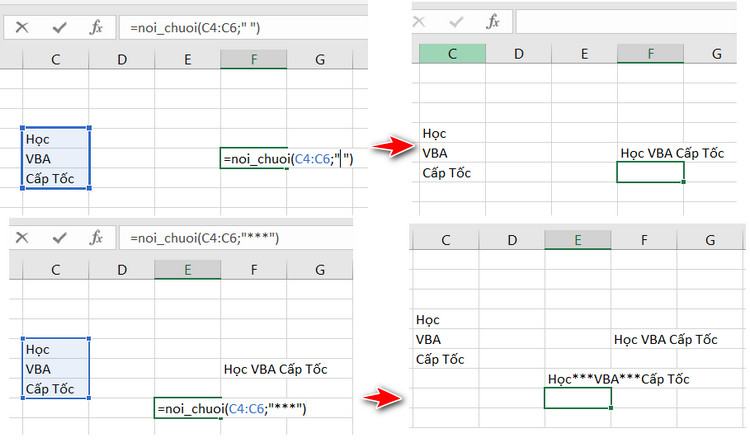Select the cell showing Học***VBA***Cấp Tốc
This screenshot has width=750, height=443.
[x=618, y=379]
